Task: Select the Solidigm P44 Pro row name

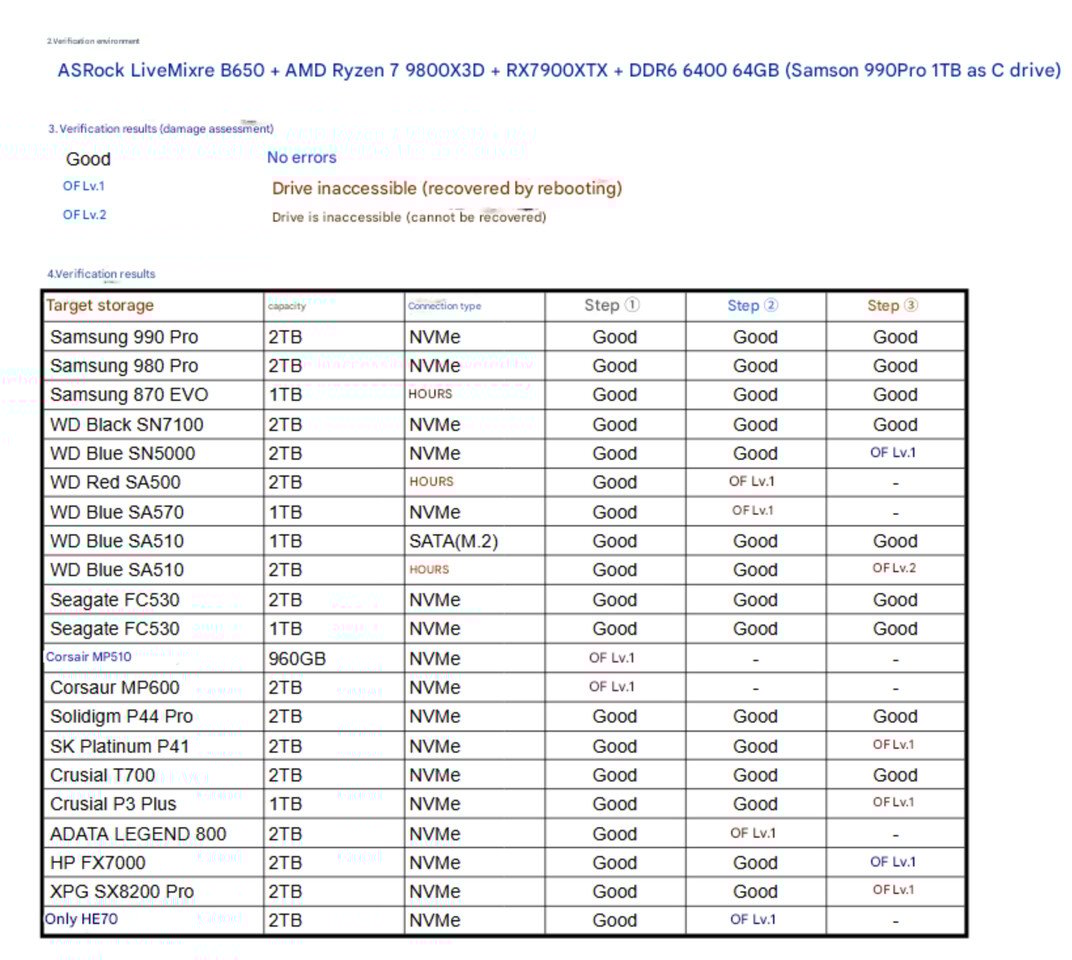Action: point(121,717)
